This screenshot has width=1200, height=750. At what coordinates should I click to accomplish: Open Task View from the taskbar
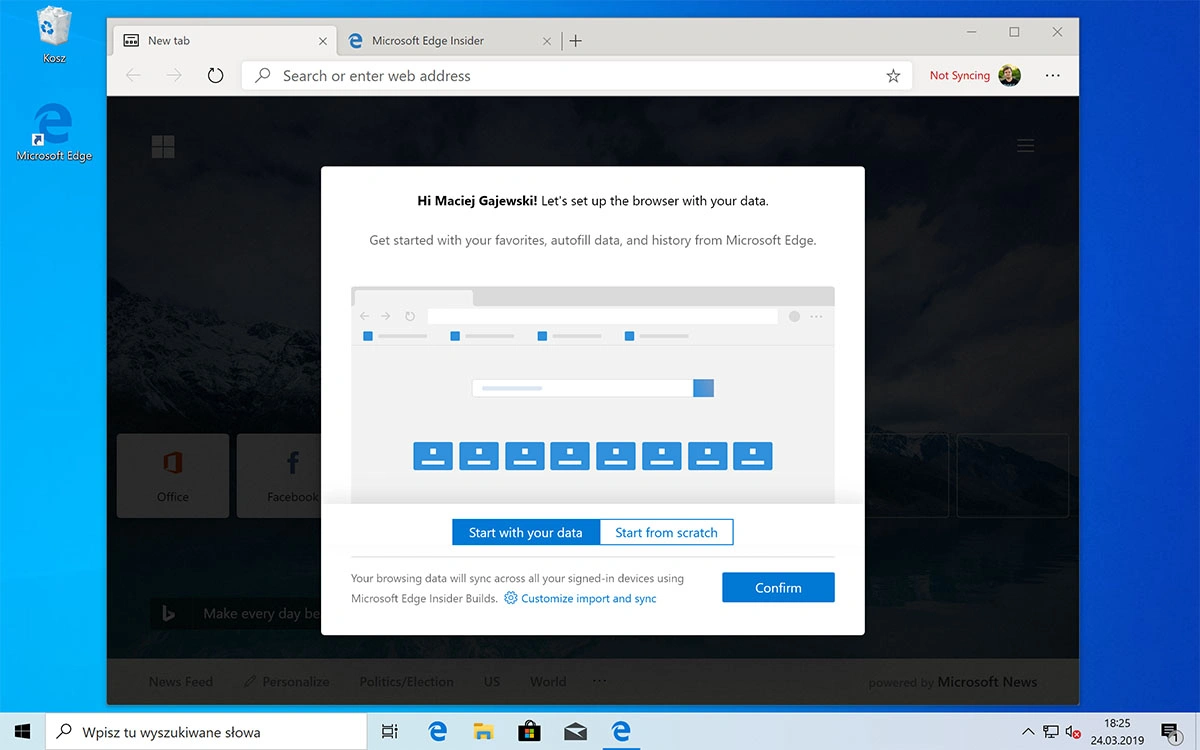[x=390, y=731]
